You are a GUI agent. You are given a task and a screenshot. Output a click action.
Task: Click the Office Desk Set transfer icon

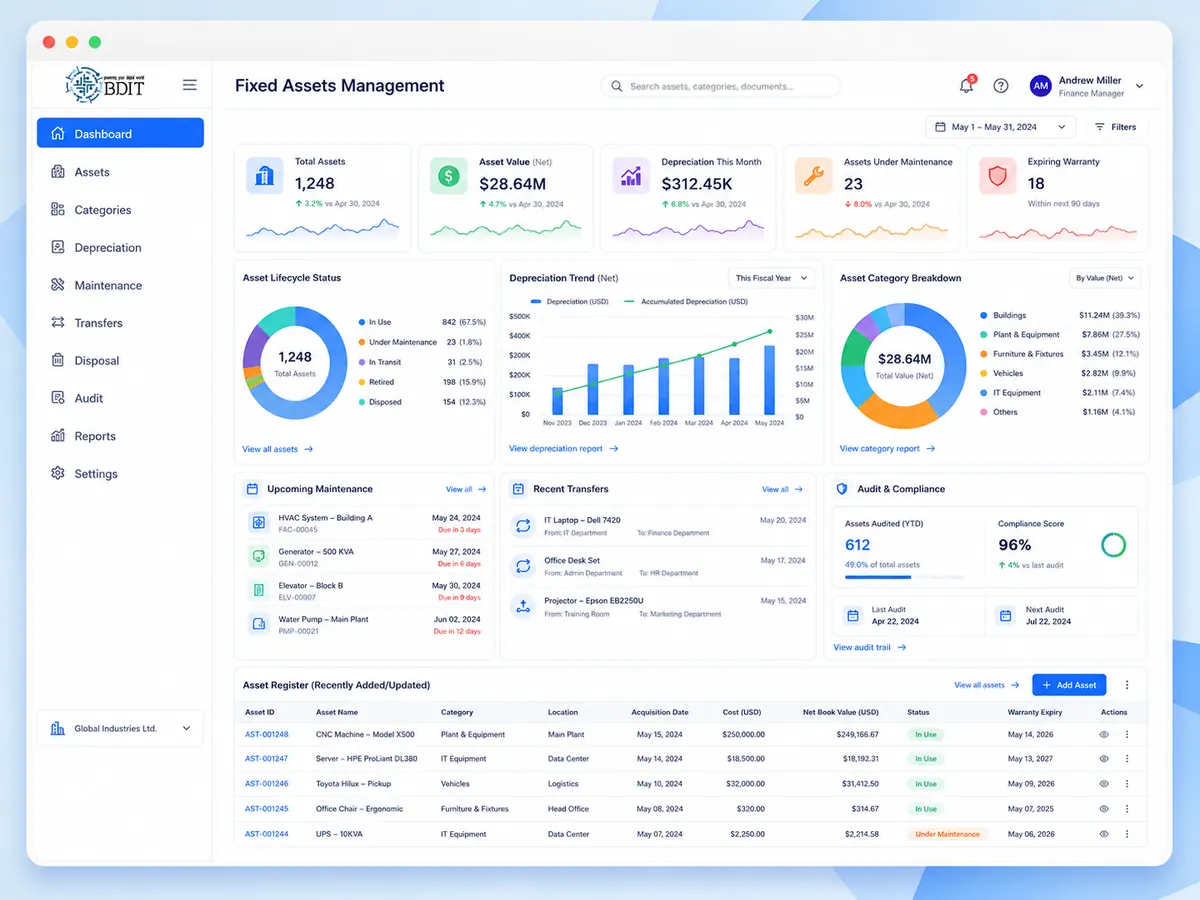tap(523, 566)
